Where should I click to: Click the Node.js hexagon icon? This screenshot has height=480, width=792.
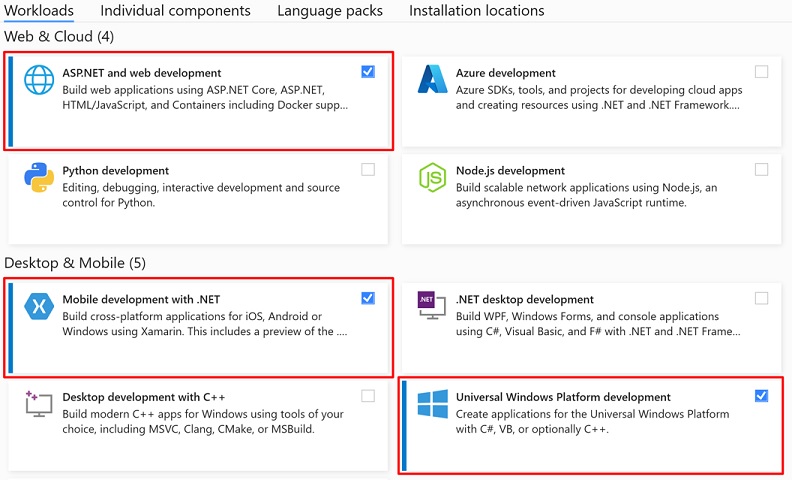pyautogui.click(x=432, y=177)
